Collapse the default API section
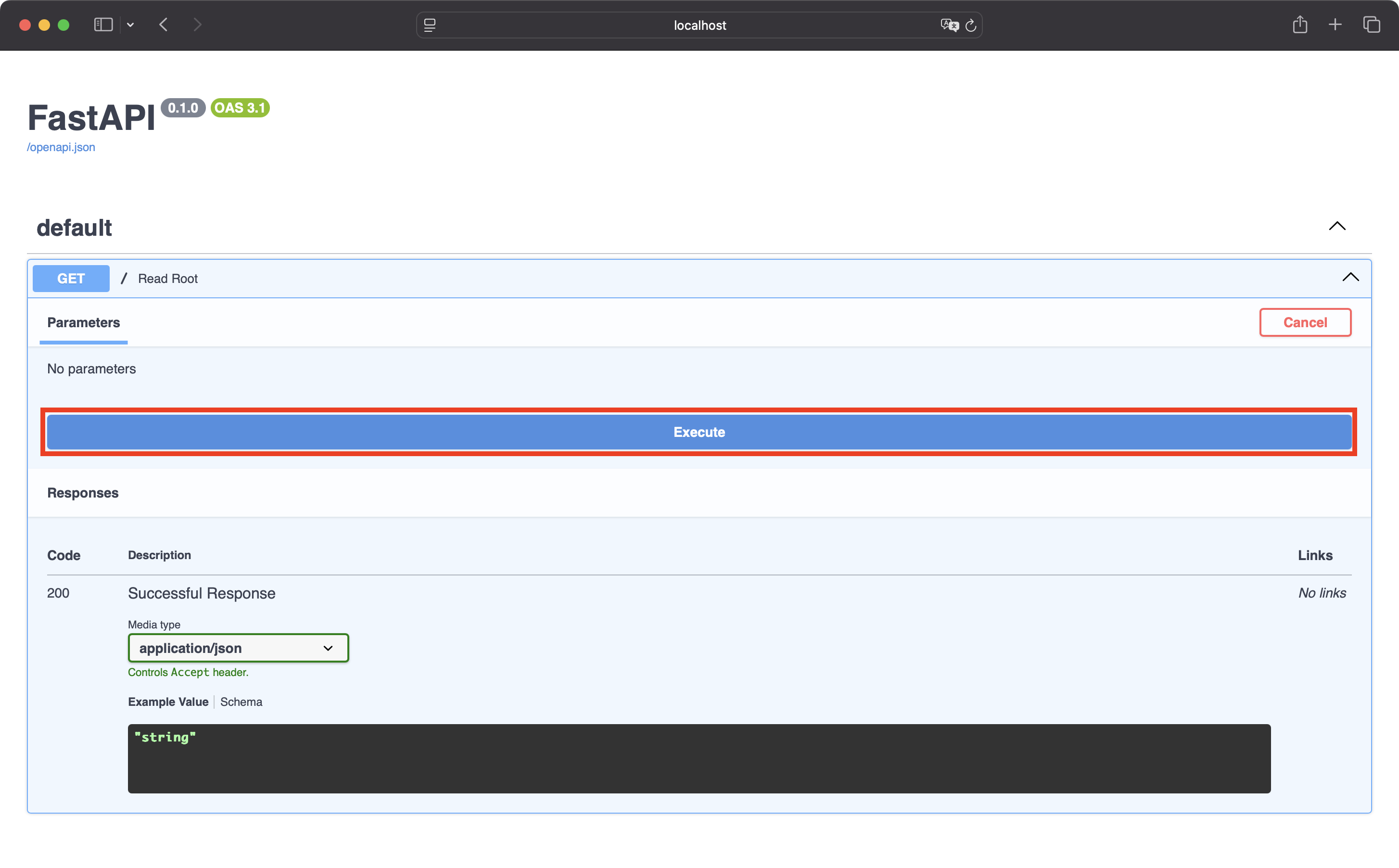 pos(1337,226)
